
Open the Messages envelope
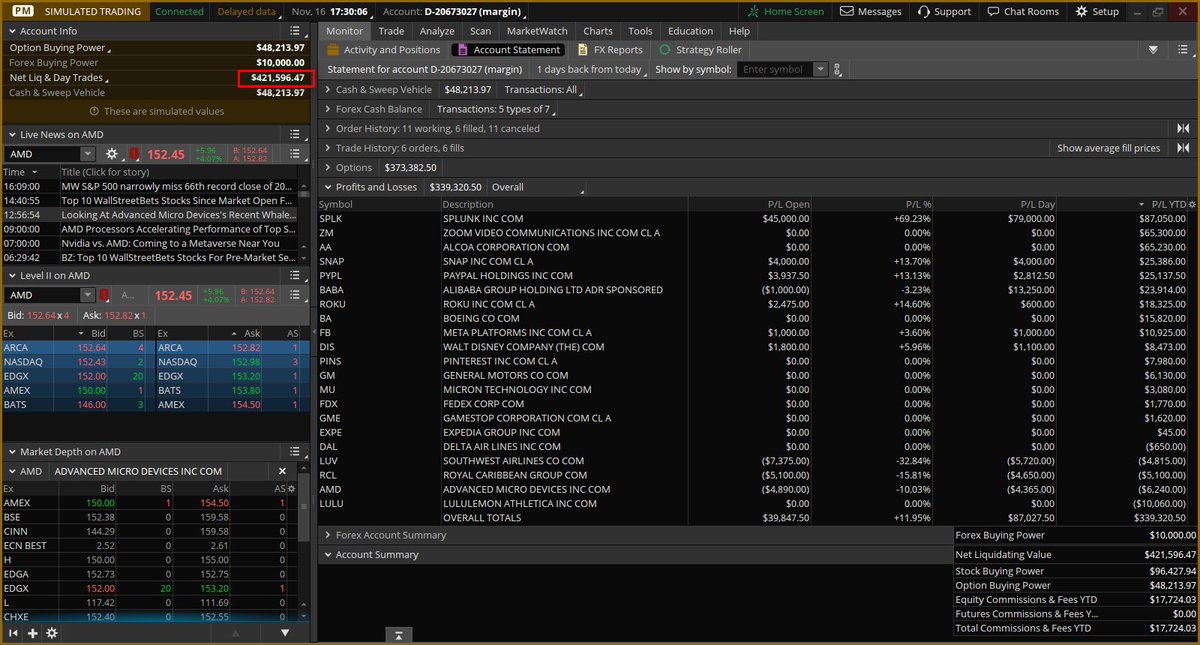871,11
